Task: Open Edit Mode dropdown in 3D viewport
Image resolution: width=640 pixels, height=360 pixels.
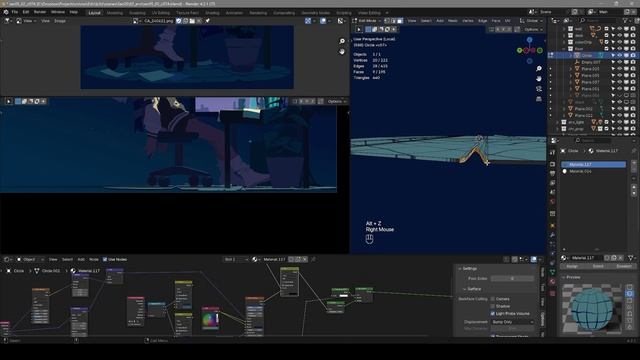Action: tap(367, 20)
